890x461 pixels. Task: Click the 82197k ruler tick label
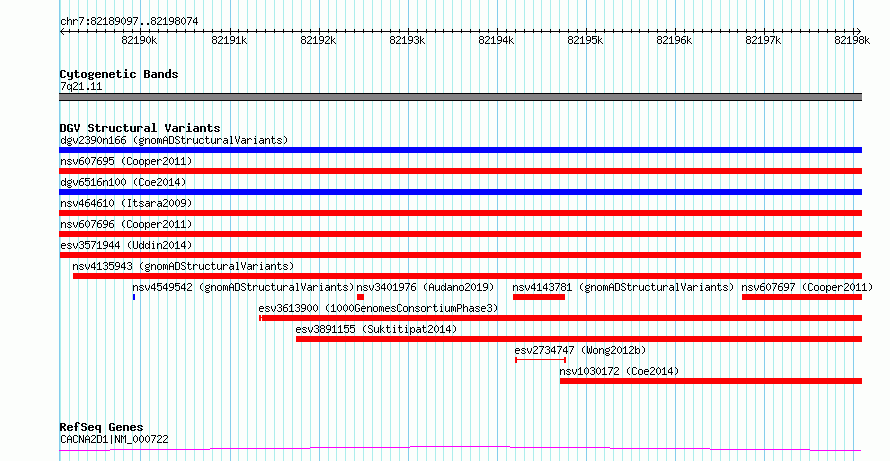click(x=763, y=41)
